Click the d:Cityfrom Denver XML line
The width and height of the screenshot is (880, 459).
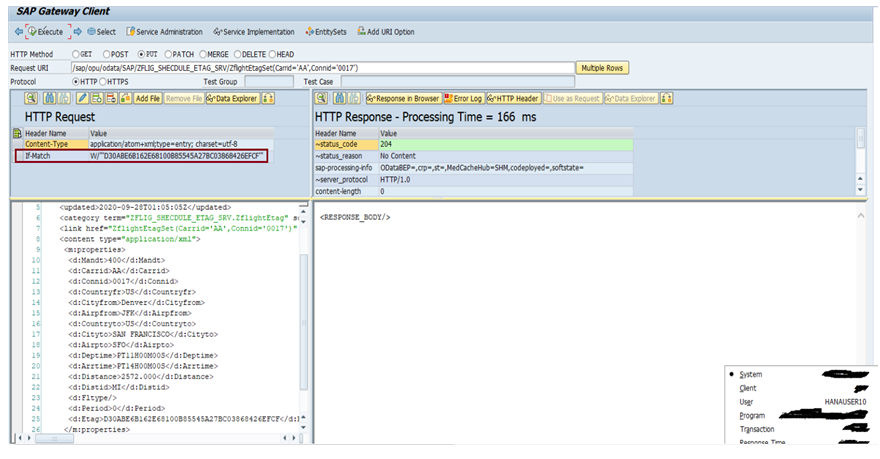(136, 302)
